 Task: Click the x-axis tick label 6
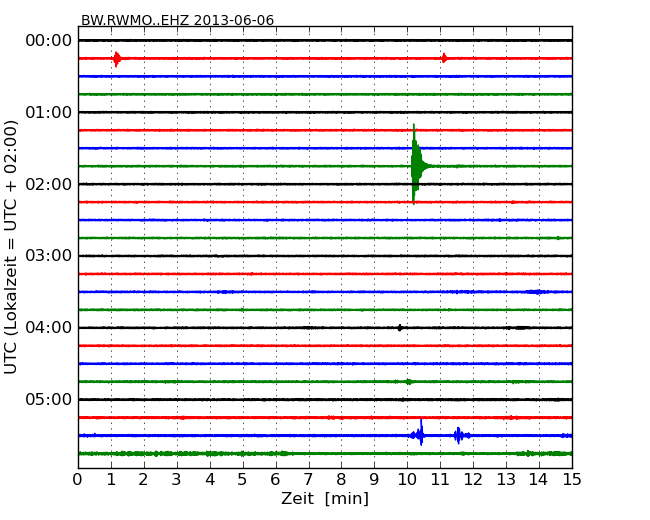[275, 480]
